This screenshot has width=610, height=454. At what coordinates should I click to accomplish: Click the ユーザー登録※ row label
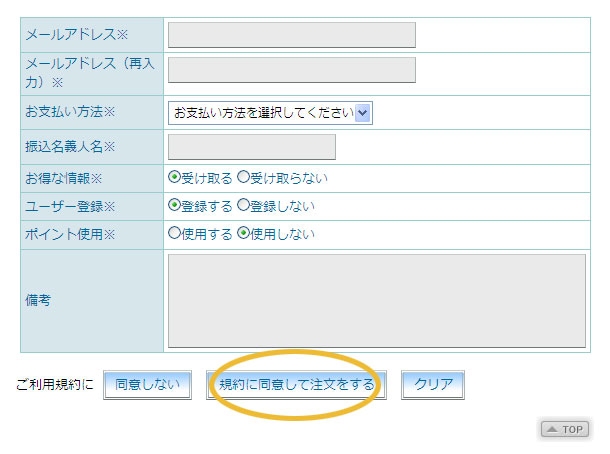[70, 206]
